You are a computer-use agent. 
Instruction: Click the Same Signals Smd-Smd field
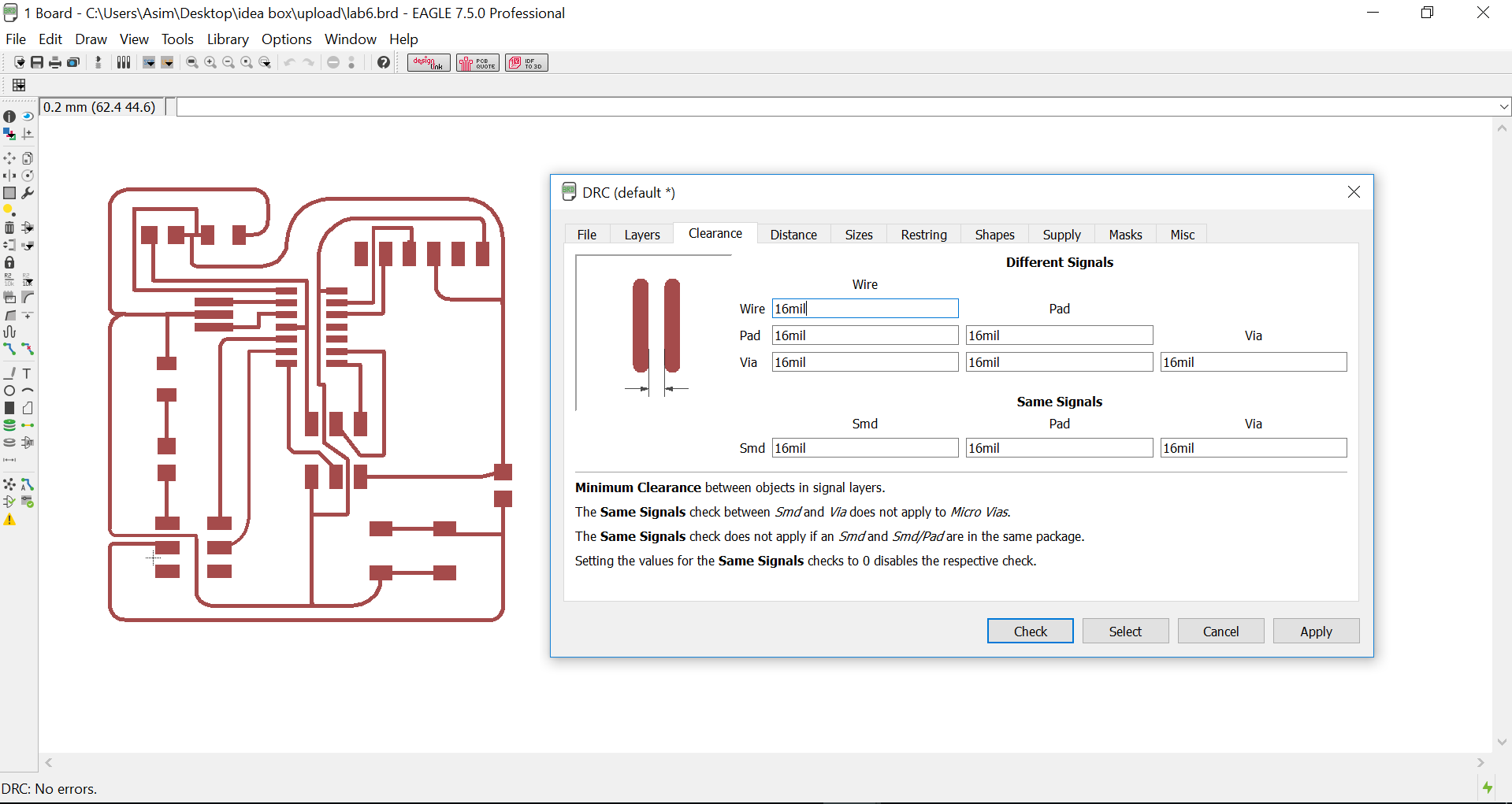tap(865, 448)
